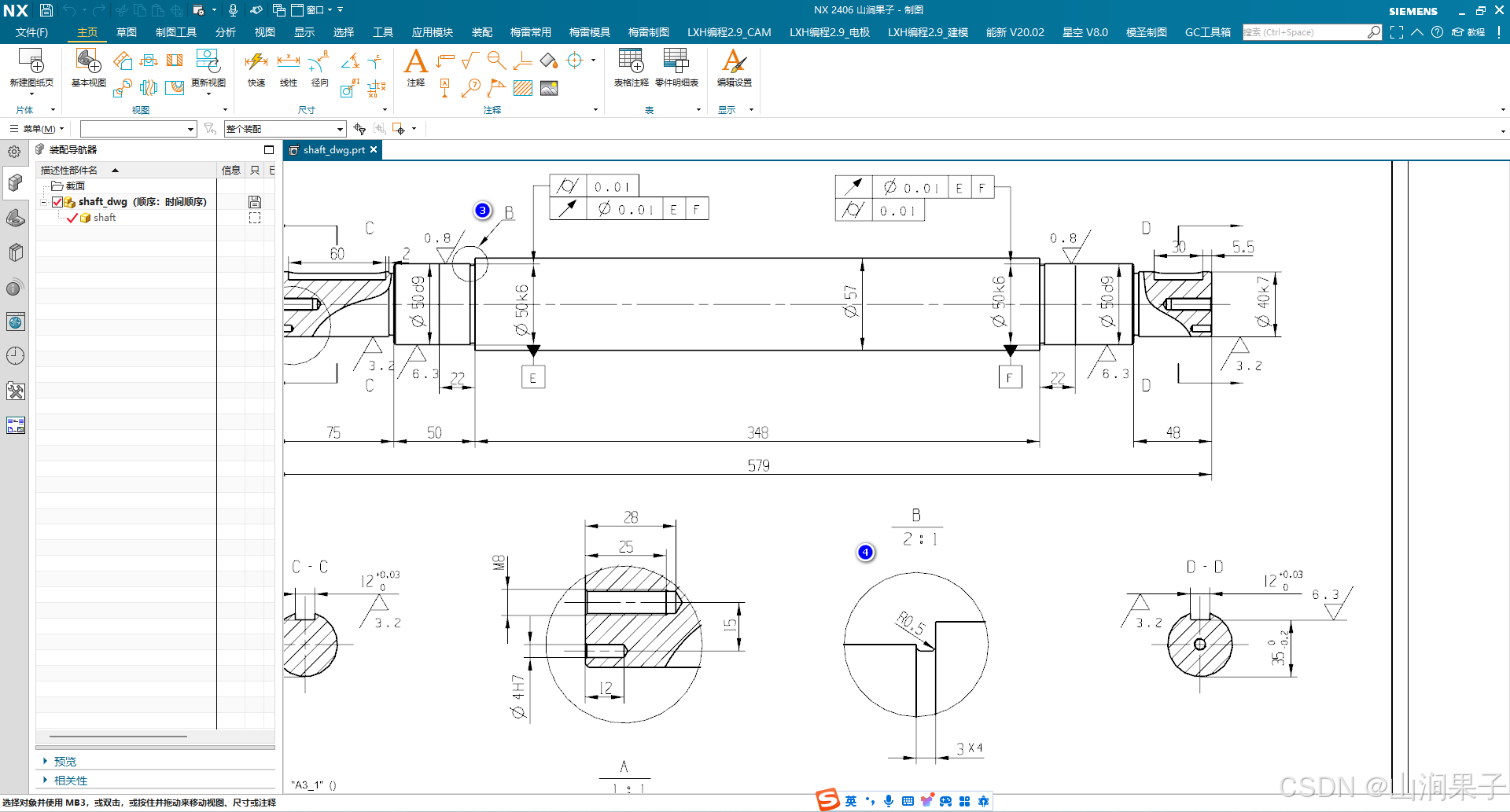Expand the 视图 group options arrow

pyautogui.click(x=225, y=110)
